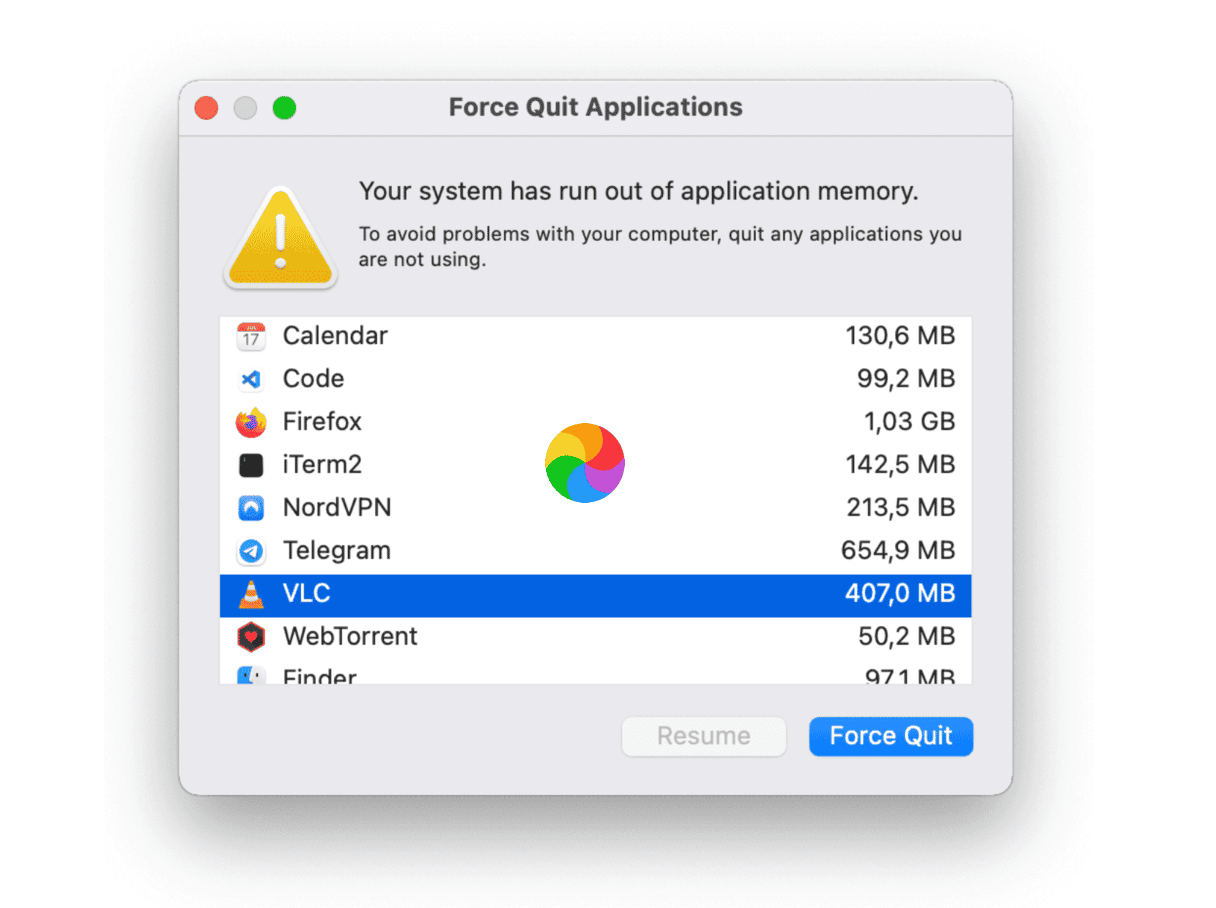Click the Calendar app icon

click(251, 336)
